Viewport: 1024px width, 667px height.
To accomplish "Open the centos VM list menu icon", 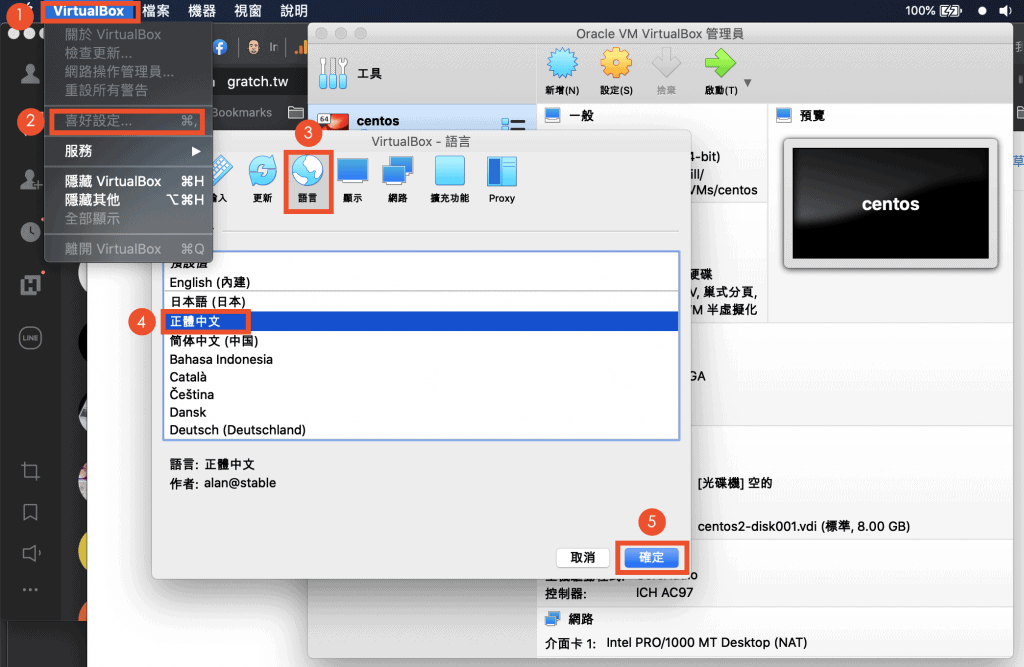I will (x=513, y=125).
